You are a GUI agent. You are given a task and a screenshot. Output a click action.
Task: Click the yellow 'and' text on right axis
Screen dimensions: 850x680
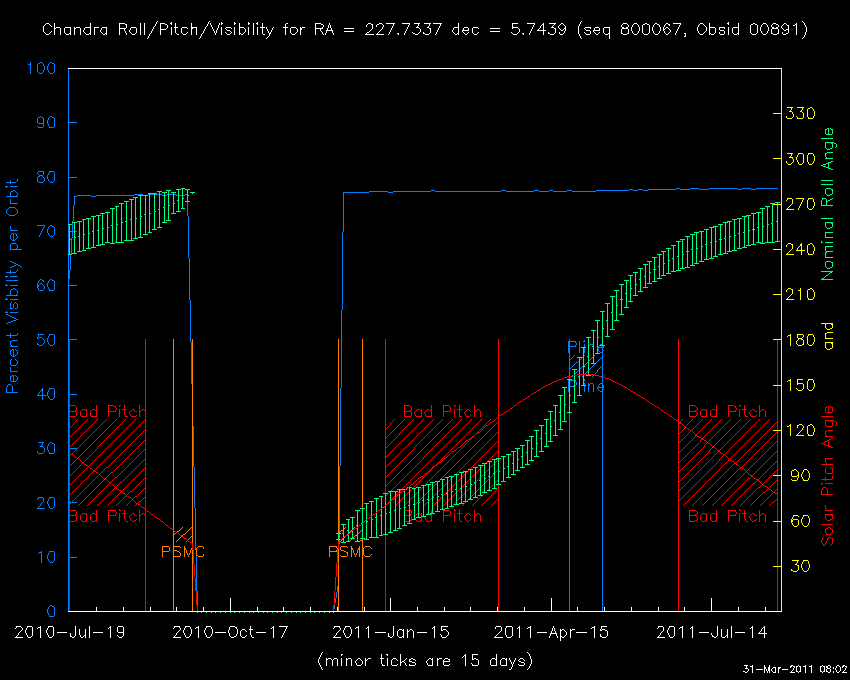[828, 339]
